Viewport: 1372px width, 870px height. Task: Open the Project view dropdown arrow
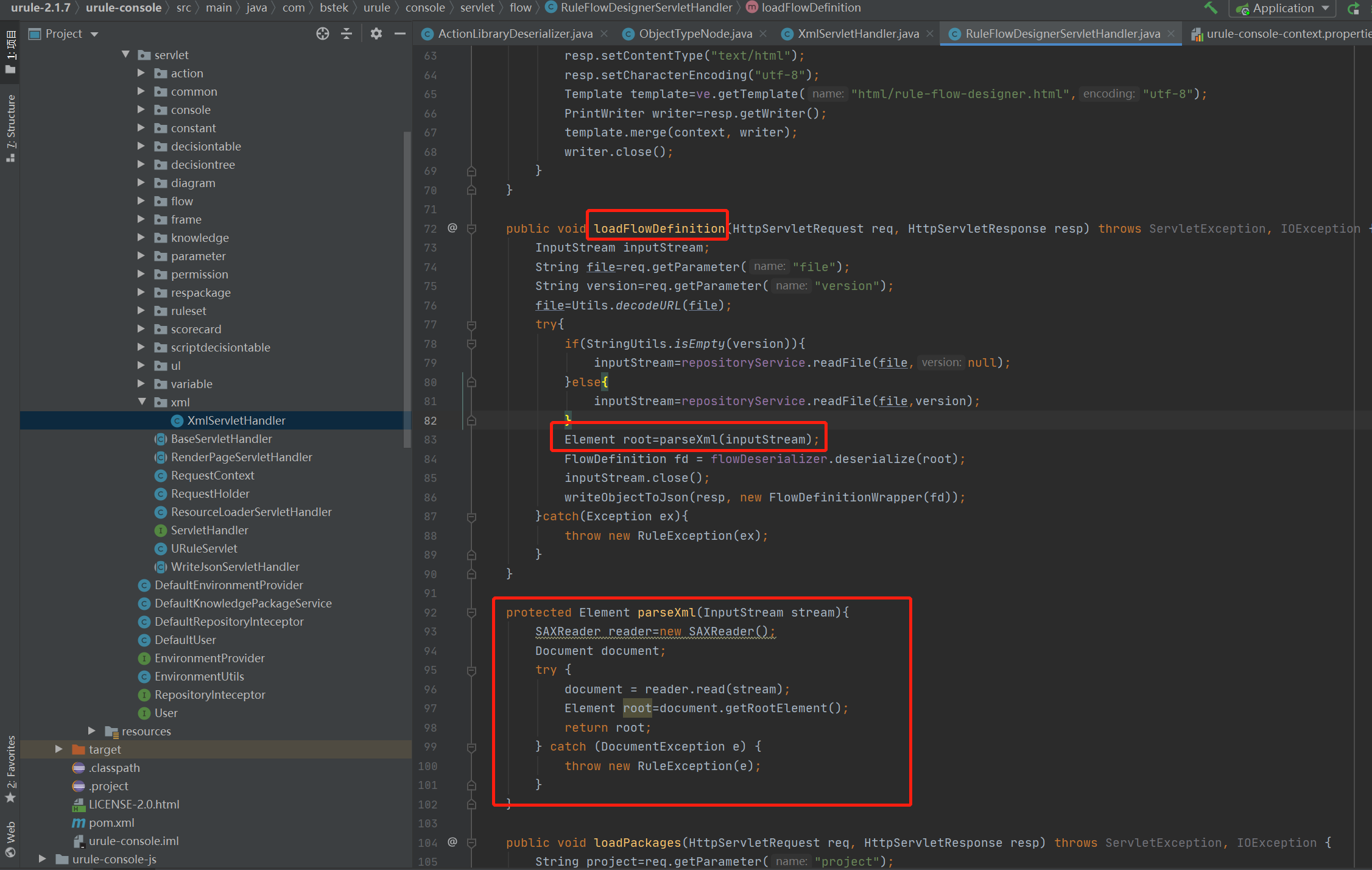click(94, 34)
